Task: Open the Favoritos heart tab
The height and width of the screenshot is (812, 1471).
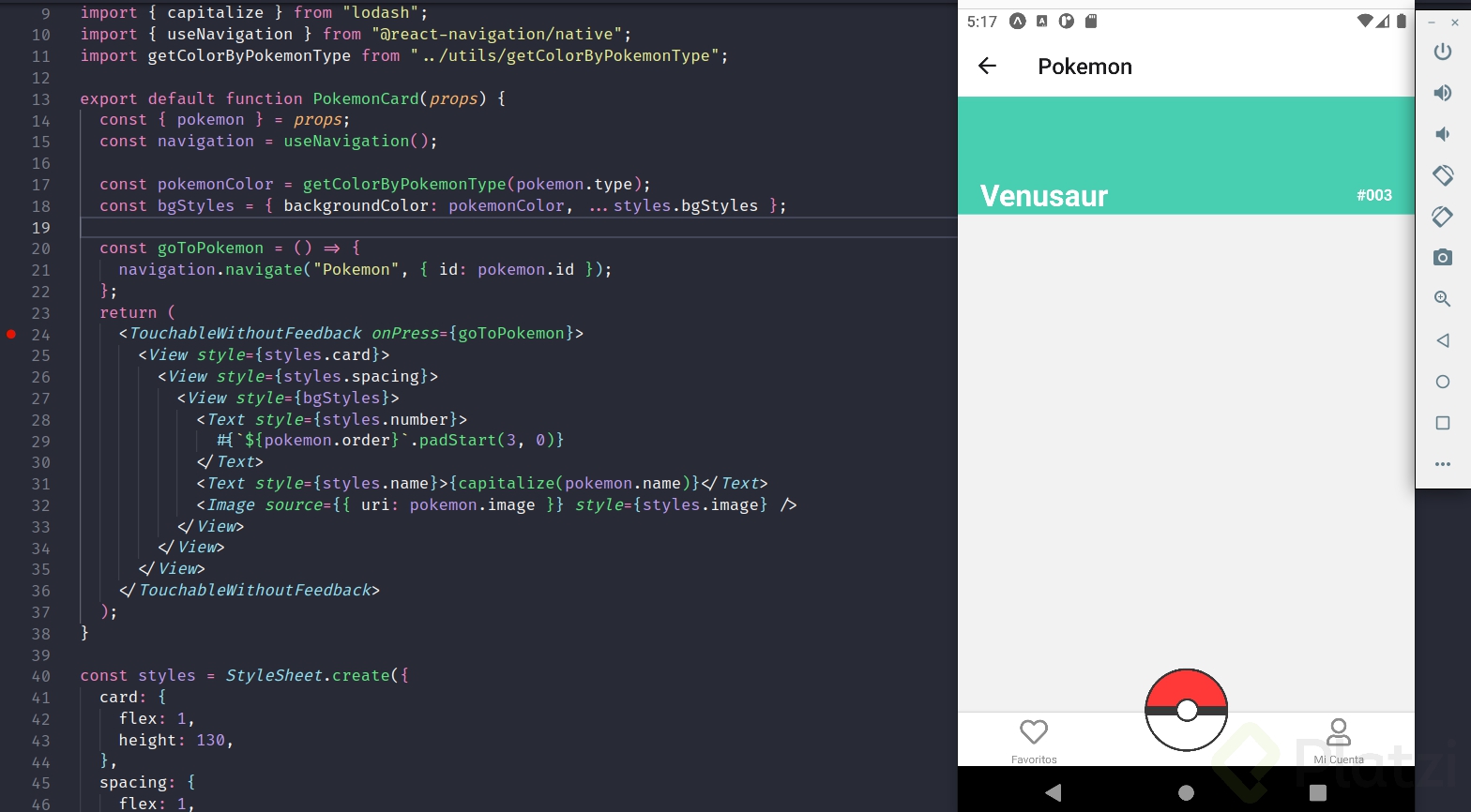Action: click(1034, 740)
